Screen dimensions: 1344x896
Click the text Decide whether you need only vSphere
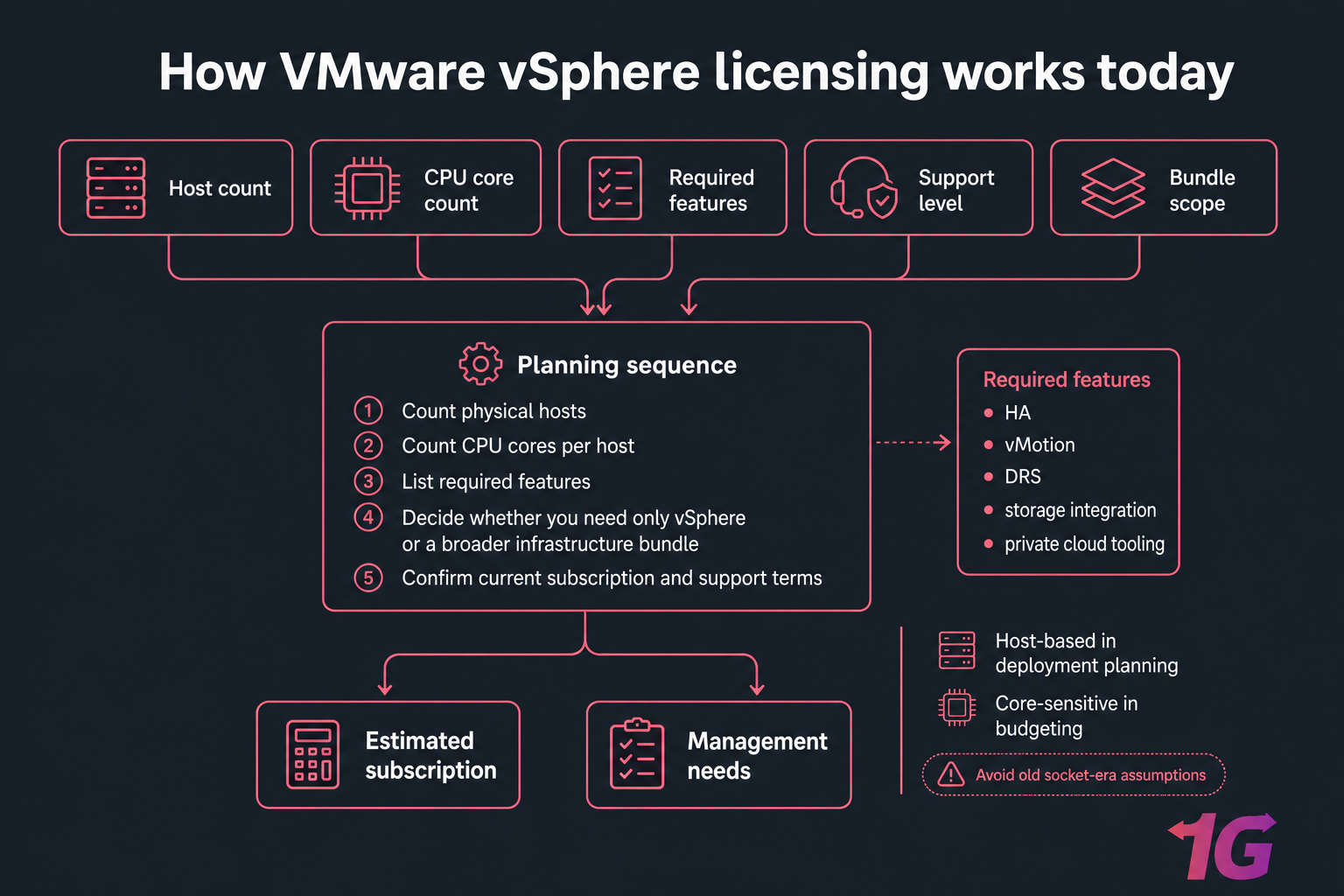pyautogui.click(x=574, y=518)
